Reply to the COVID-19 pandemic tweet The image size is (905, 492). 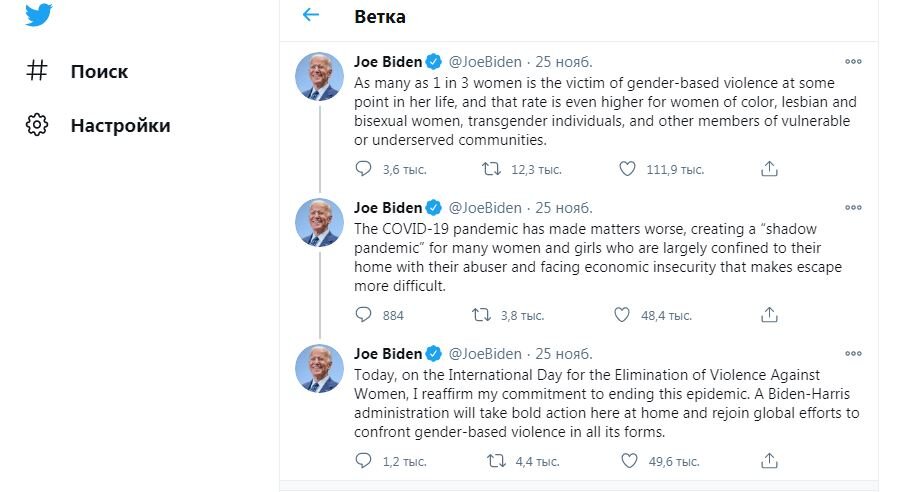click(363, 315)
